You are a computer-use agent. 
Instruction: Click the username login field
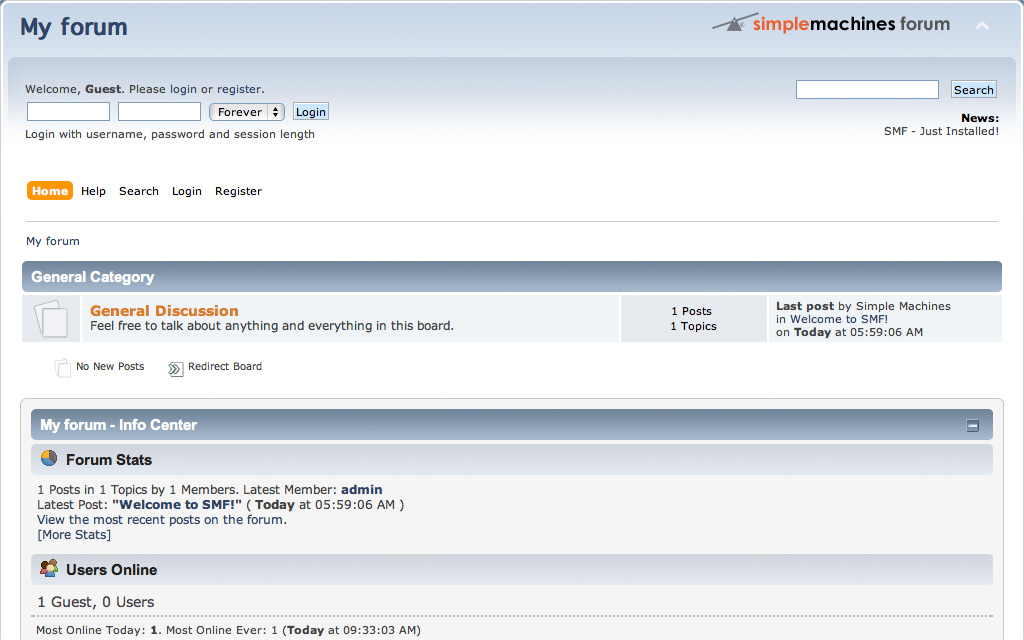(x=67, y=111)
